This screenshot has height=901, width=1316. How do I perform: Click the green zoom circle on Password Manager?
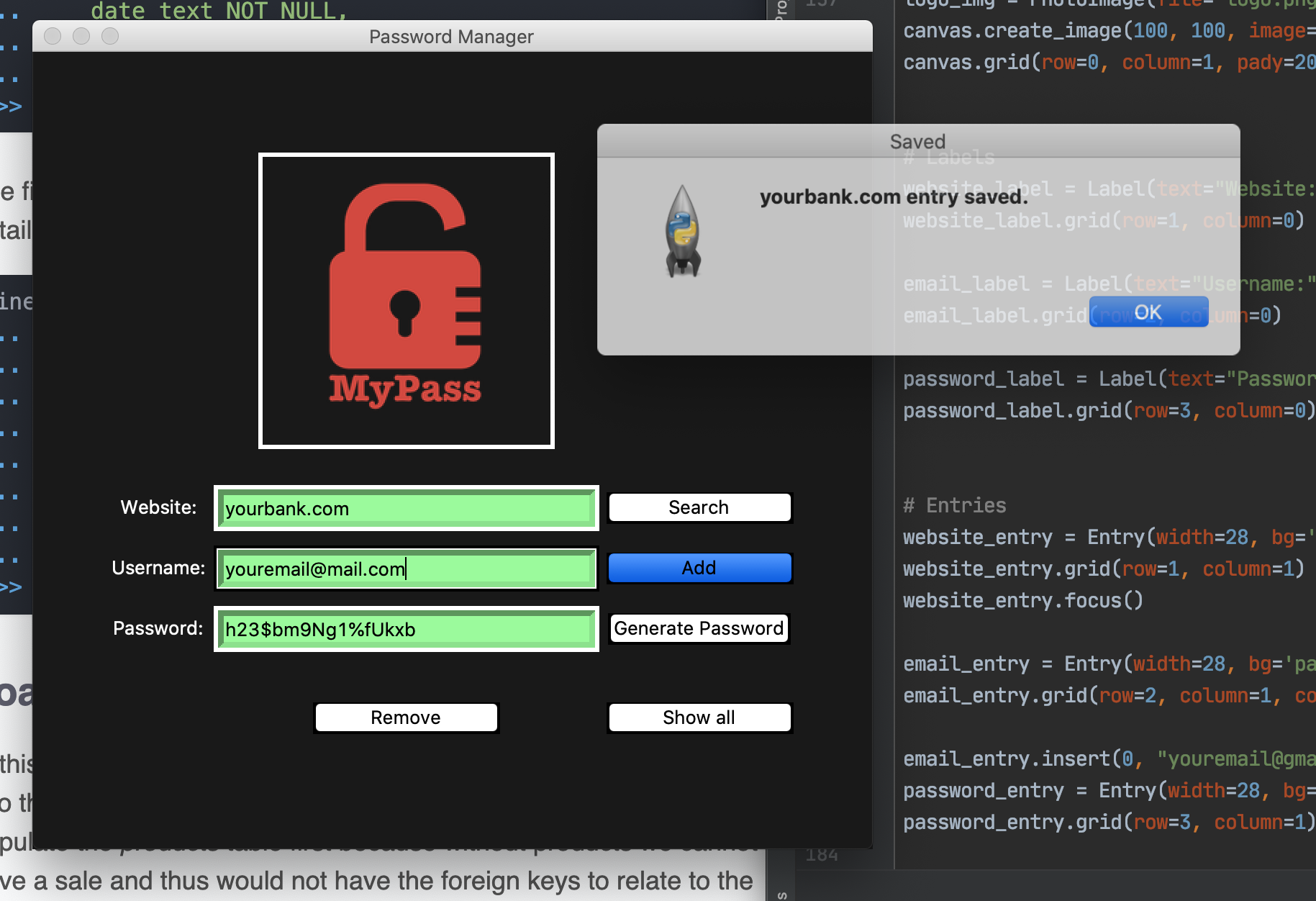pos(109,36)
